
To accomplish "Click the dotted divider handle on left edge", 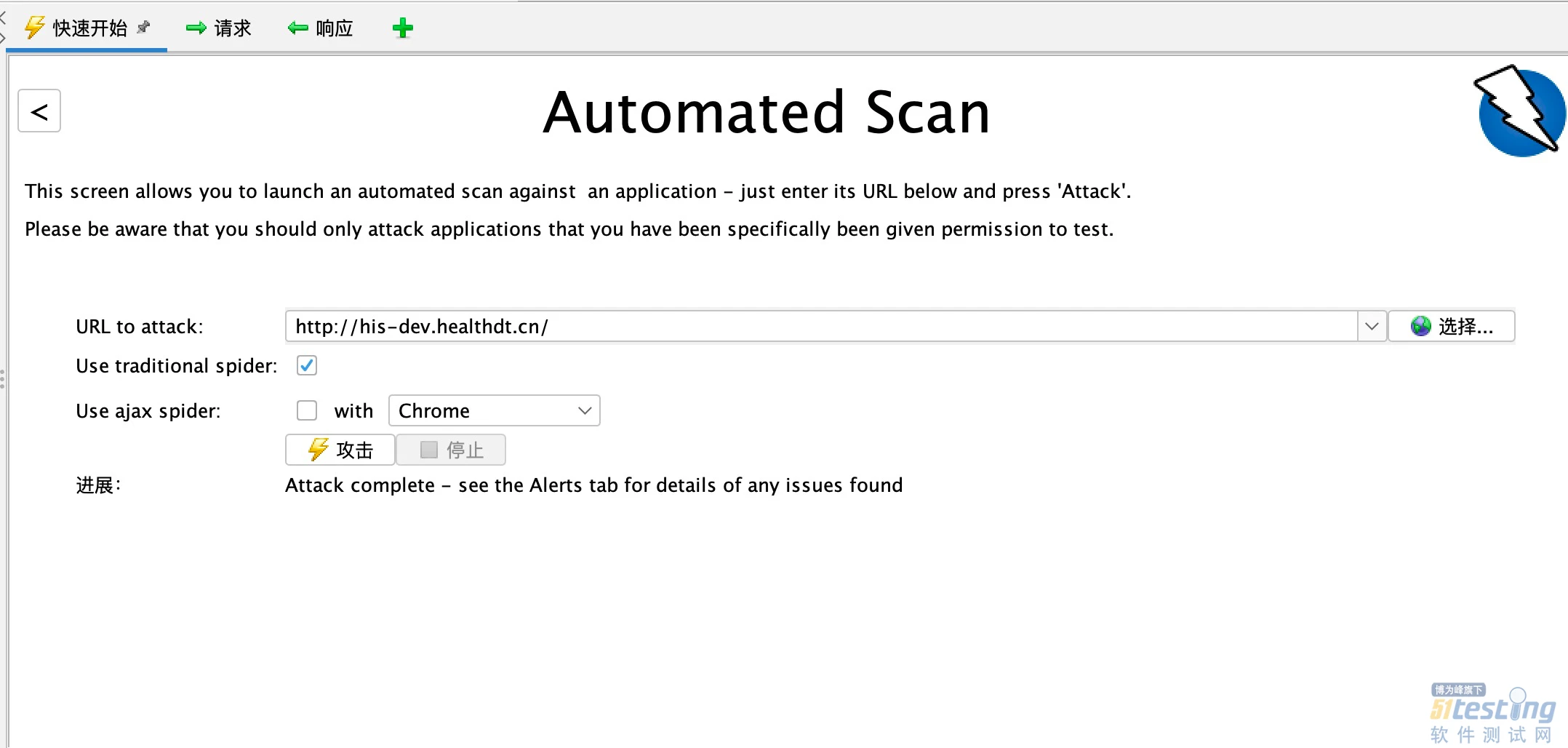I will click(3, 378).
